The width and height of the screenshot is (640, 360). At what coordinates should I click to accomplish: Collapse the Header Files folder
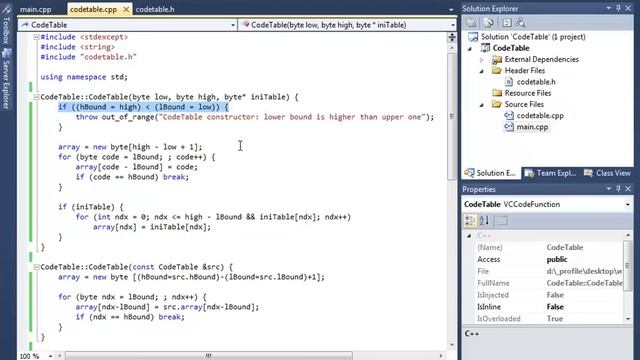coord(482,71)
